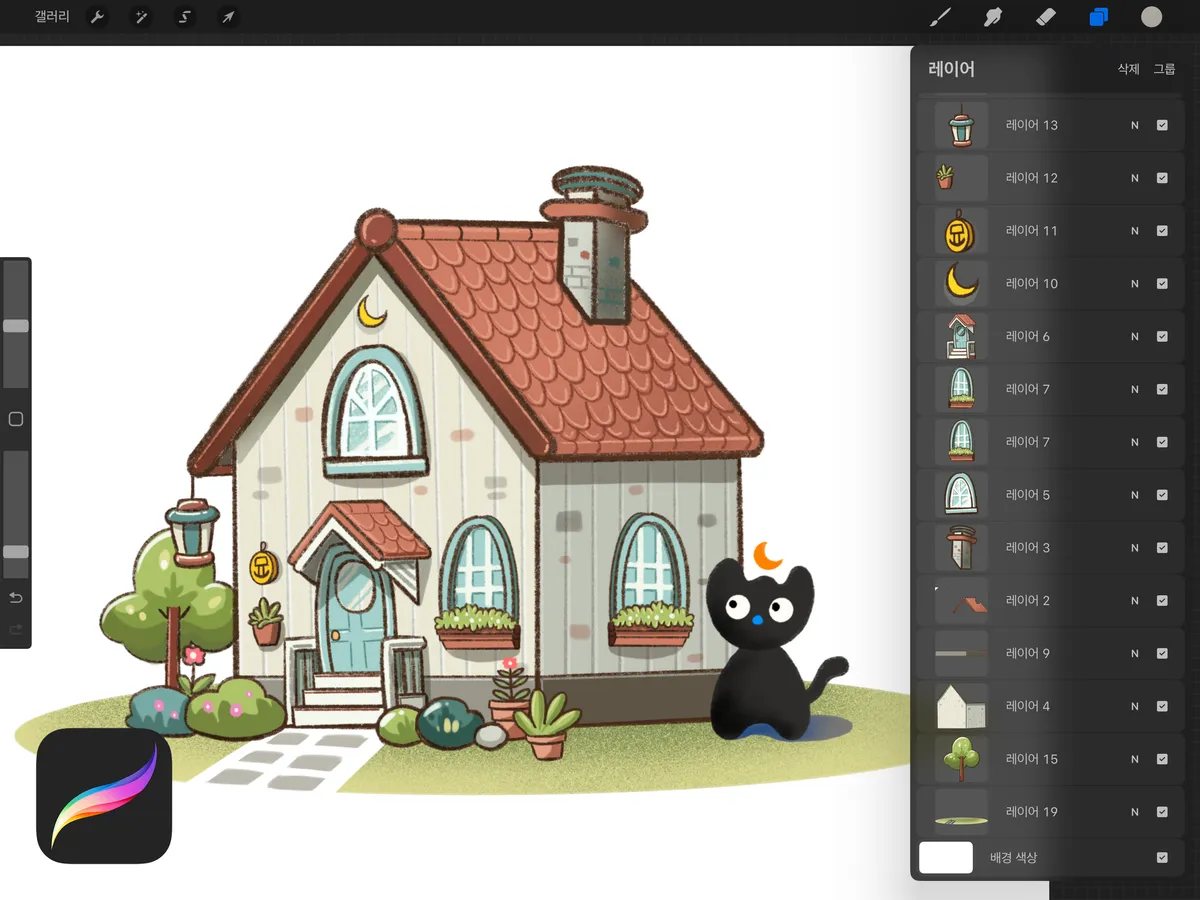This screenshot has height=900, width=1200.
Task: Expand blend mode N of 레이어 2
Action: point(1135,601)
